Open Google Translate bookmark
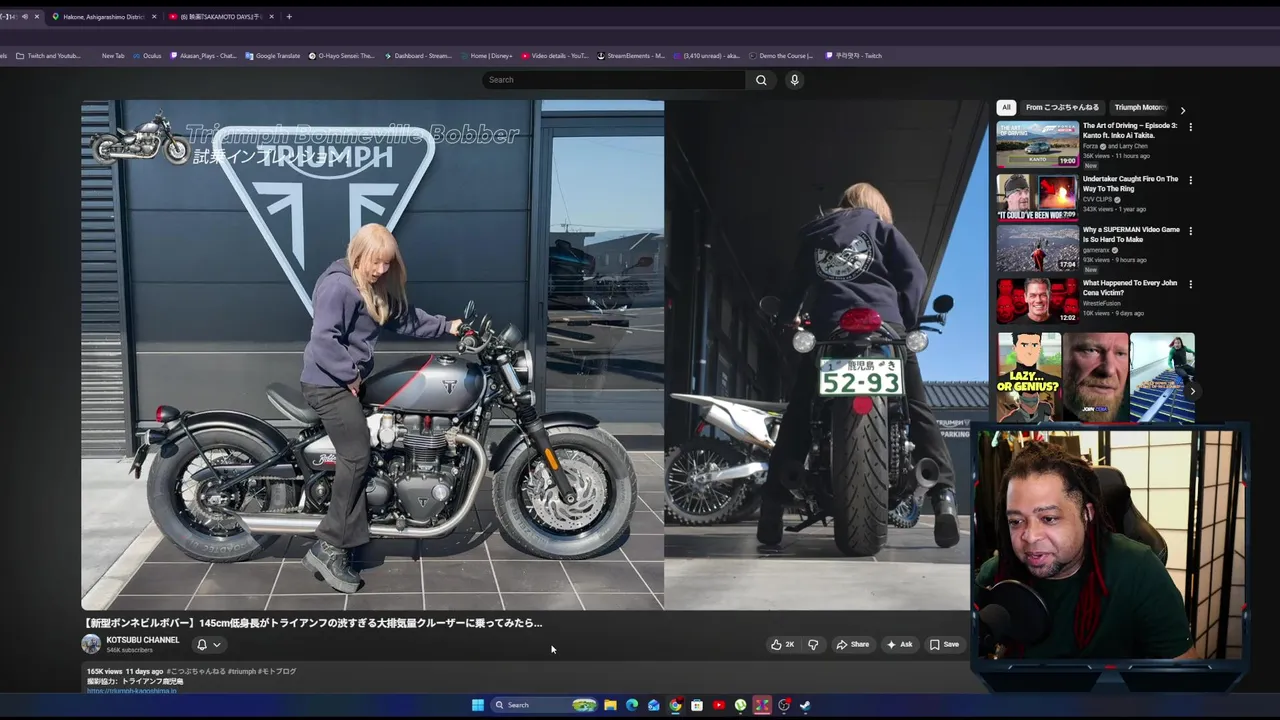This screenshot has height=720, width=1280. [x=272, y=56]
